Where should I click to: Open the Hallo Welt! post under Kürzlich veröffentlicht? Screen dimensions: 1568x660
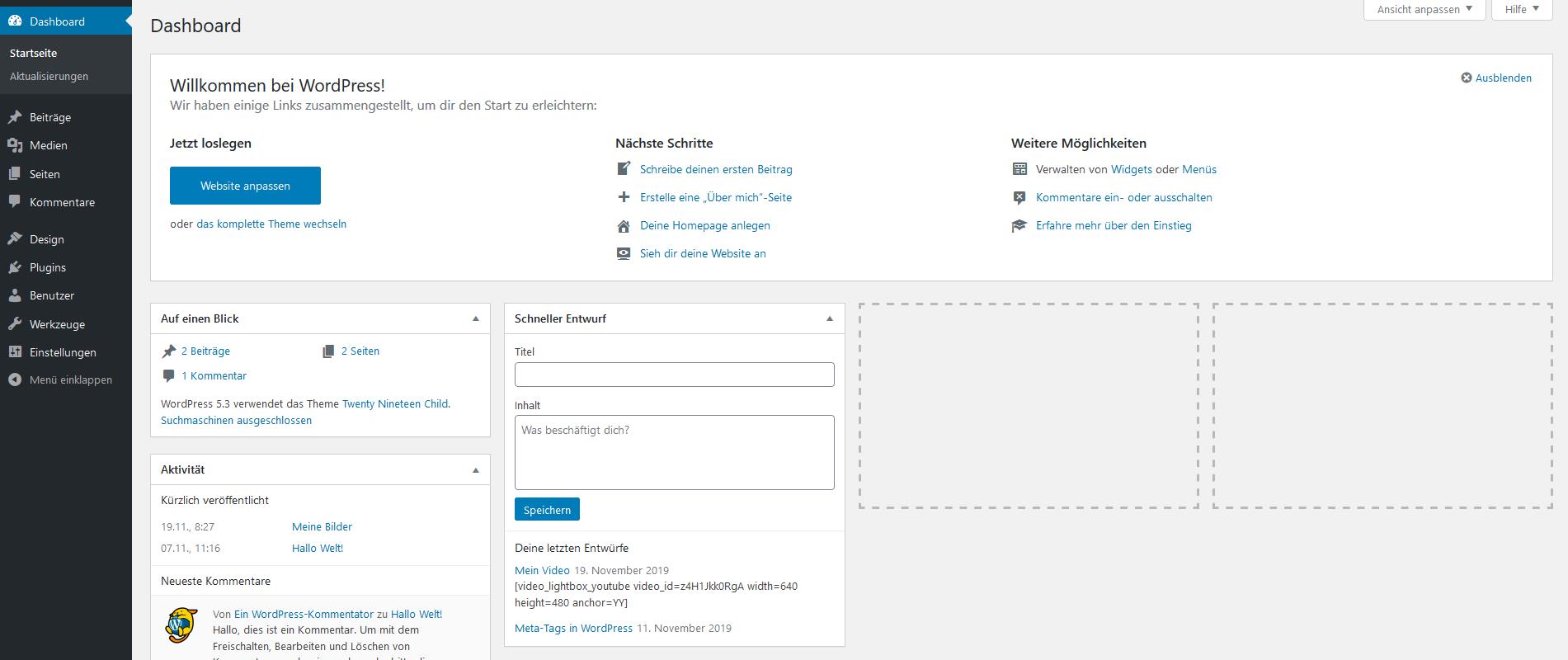318,548
